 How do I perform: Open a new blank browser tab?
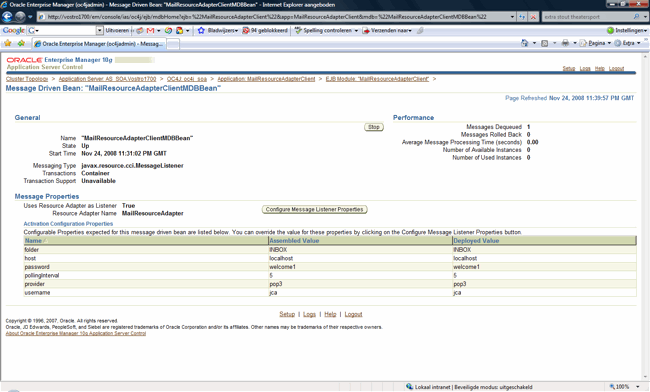[173, 44]
